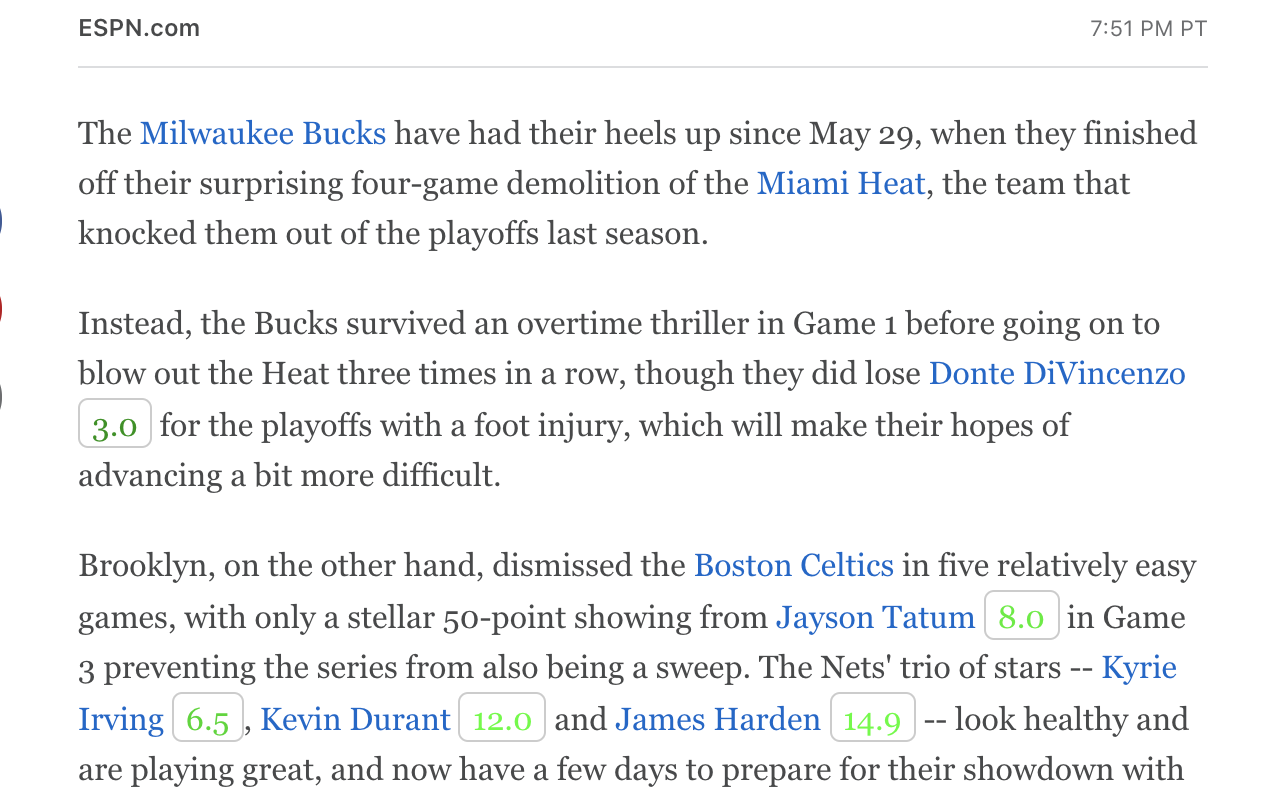Select Kyrie Irving's 6.5 rating badge
The width and height of the screenshot is (1280, 800).
click(x=208, y=719)
